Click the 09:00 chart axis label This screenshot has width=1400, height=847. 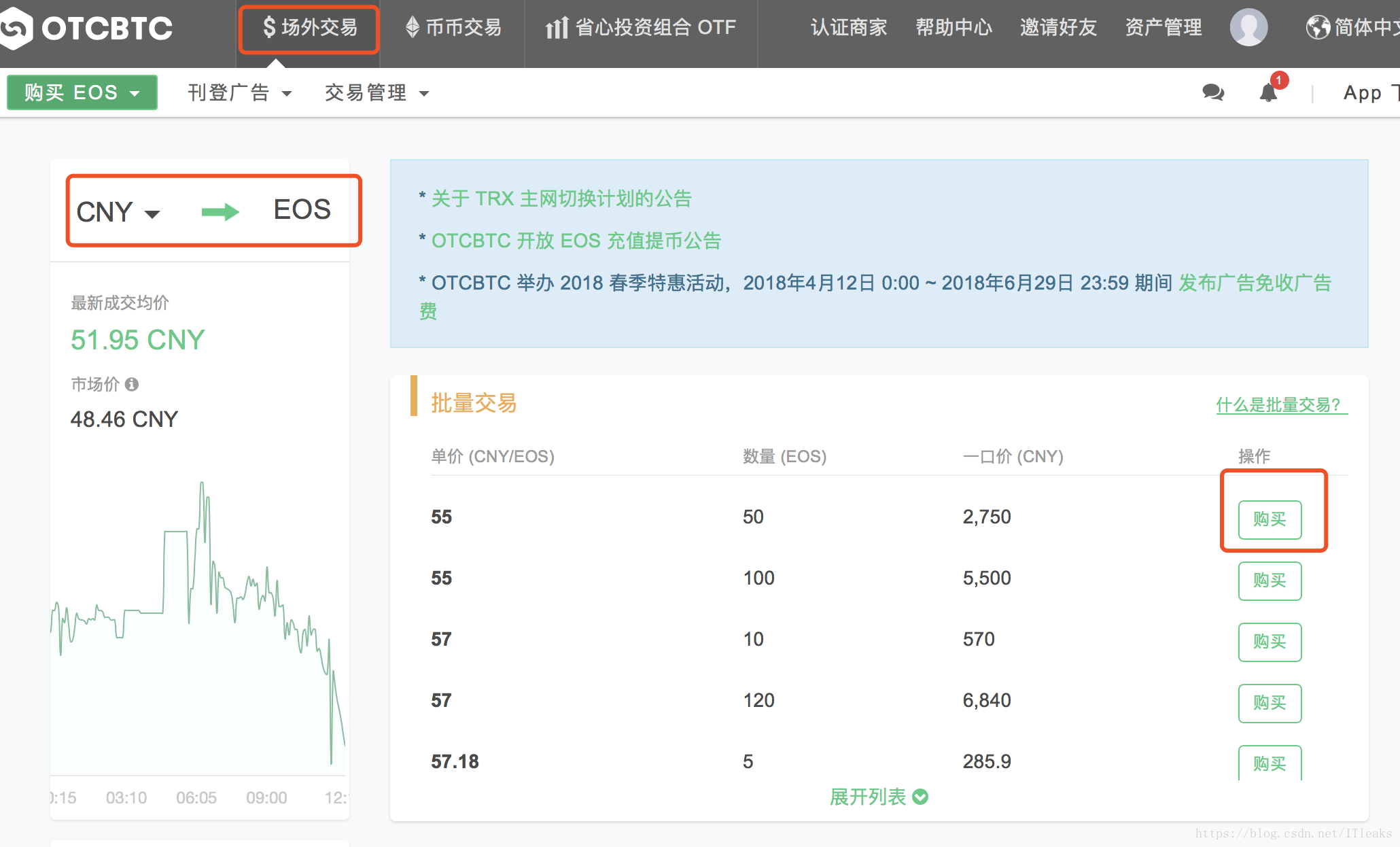266,797
